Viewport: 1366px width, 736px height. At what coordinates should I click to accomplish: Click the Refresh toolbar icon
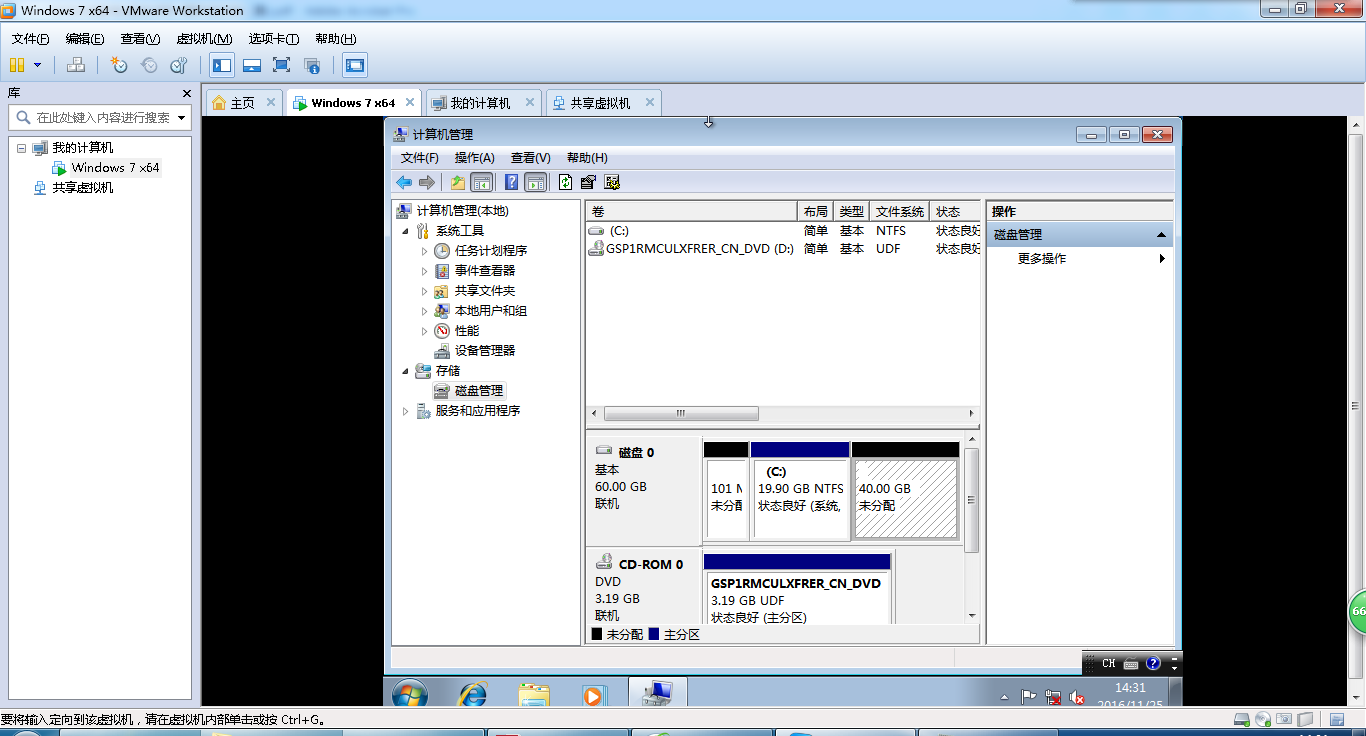[566, 182]
